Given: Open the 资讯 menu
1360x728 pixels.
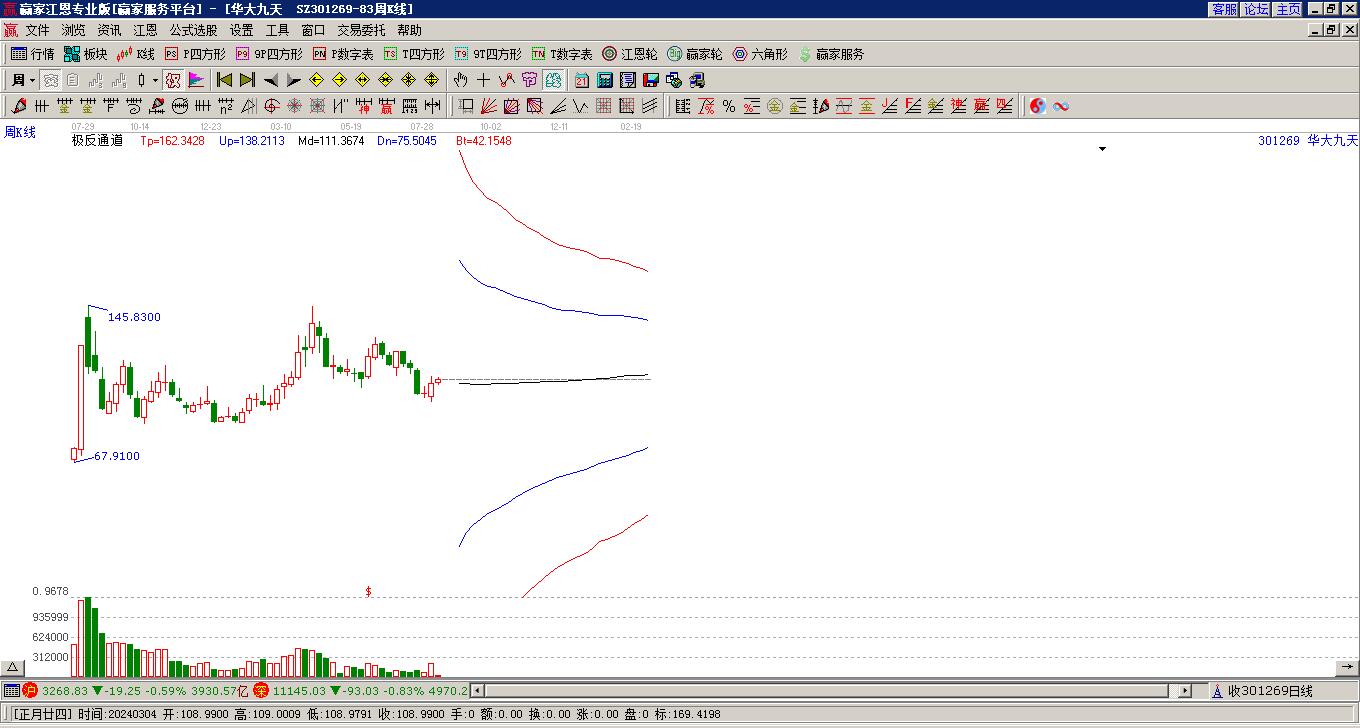Looking at the screenshot, I should (109, 31).
